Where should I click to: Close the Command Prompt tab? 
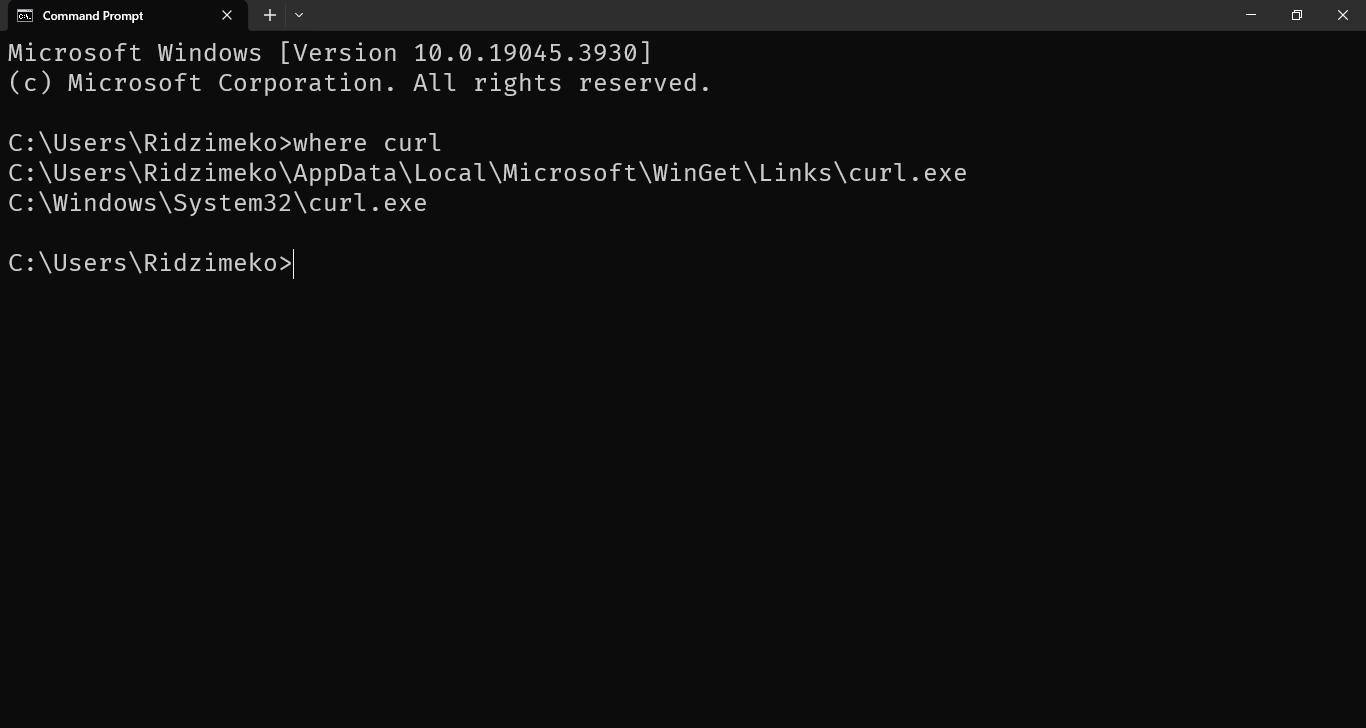tap(227, 15)
